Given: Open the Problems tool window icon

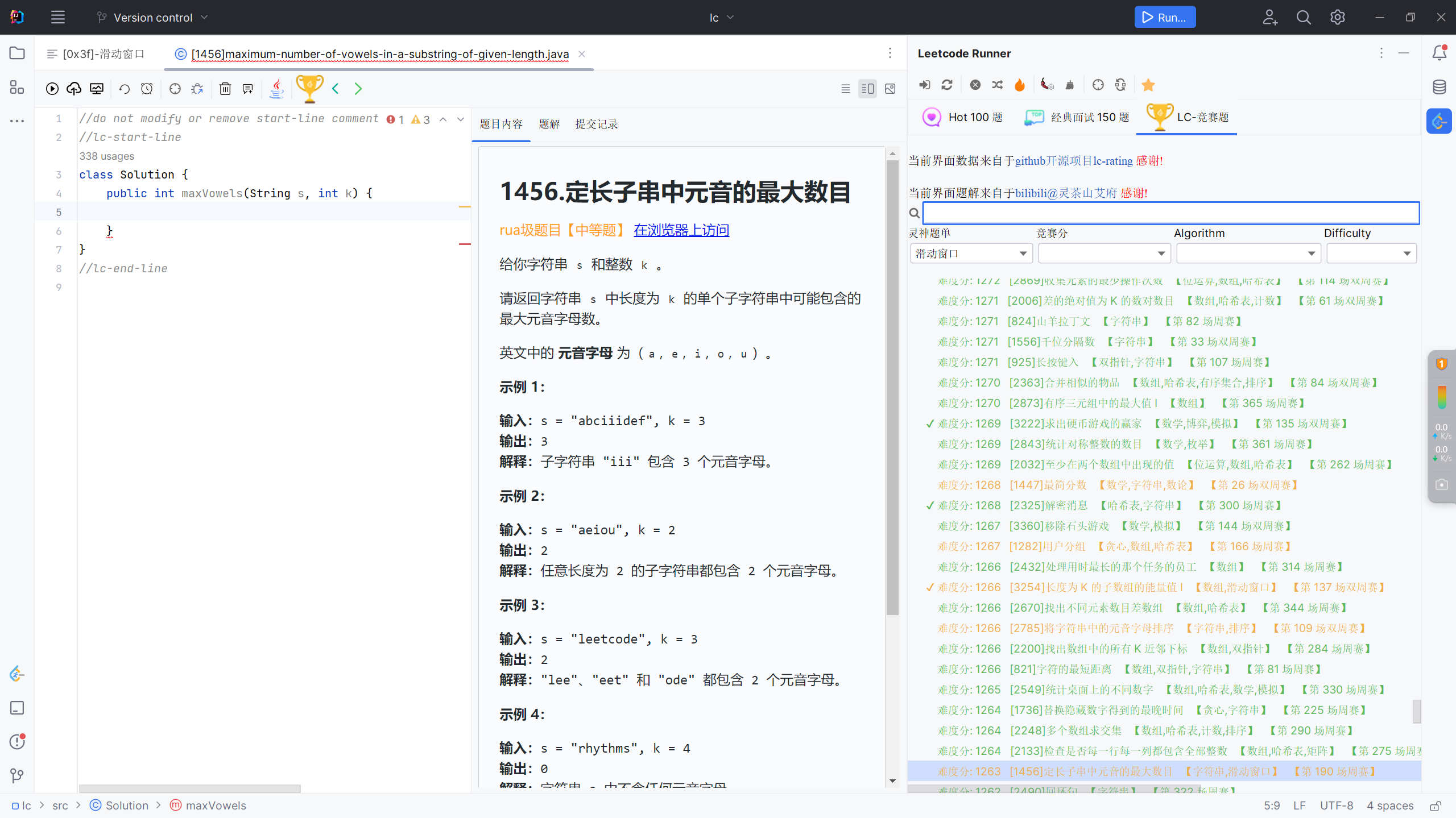Looking at the screenshot, I should click(x=17, y=741).
